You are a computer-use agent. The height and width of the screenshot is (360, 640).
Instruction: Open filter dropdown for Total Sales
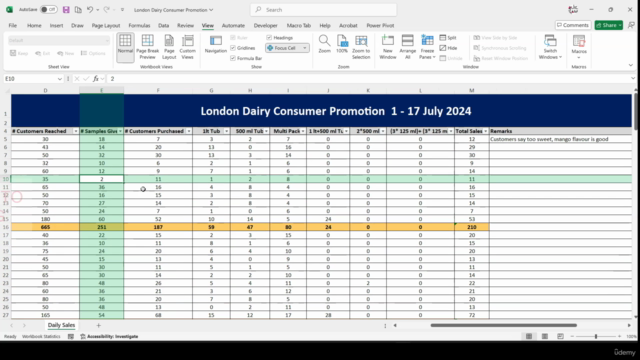(485, 131)
